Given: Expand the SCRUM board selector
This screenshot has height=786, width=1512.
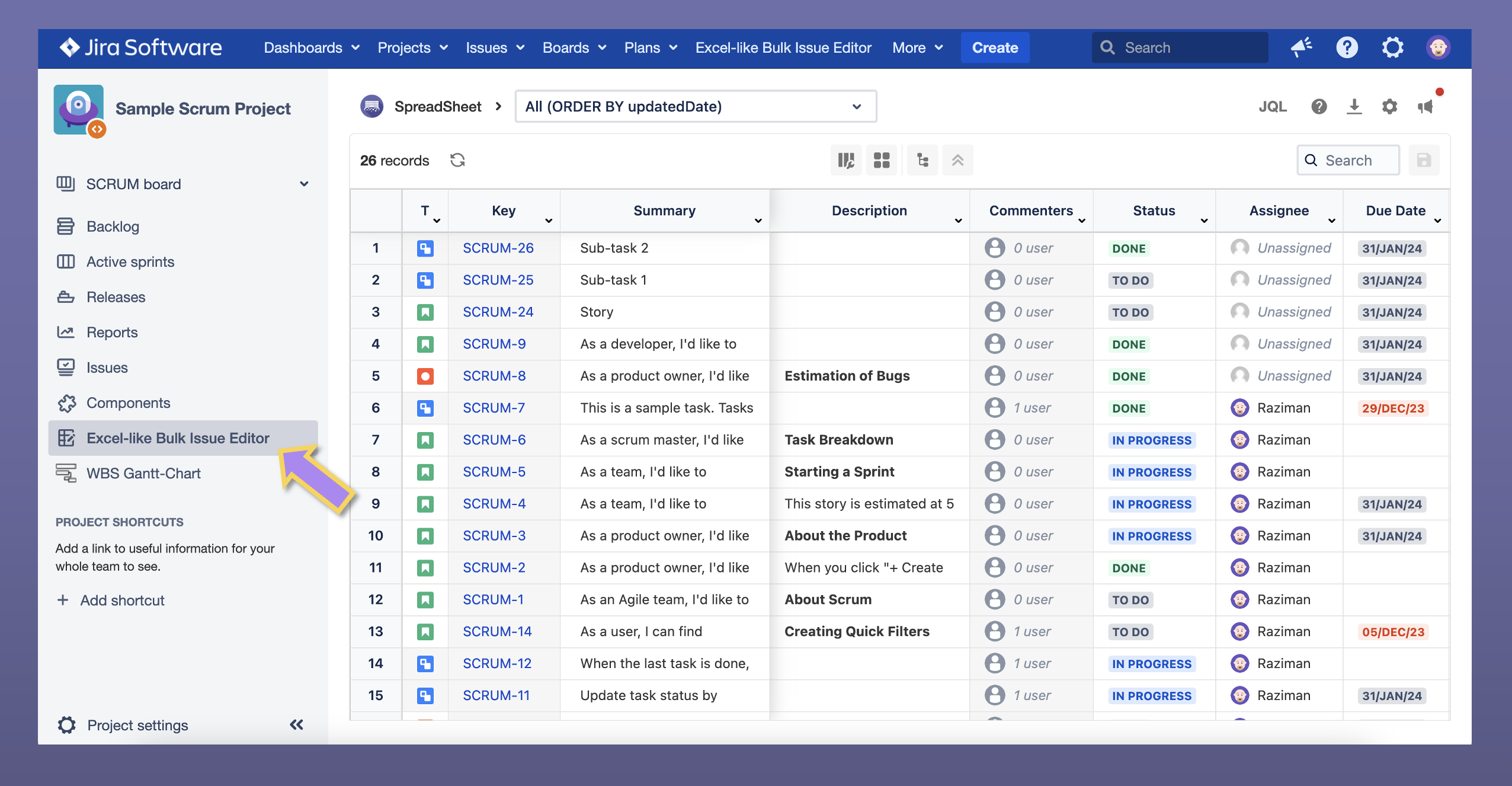Looking at the screenshot, I should [304, 184].
